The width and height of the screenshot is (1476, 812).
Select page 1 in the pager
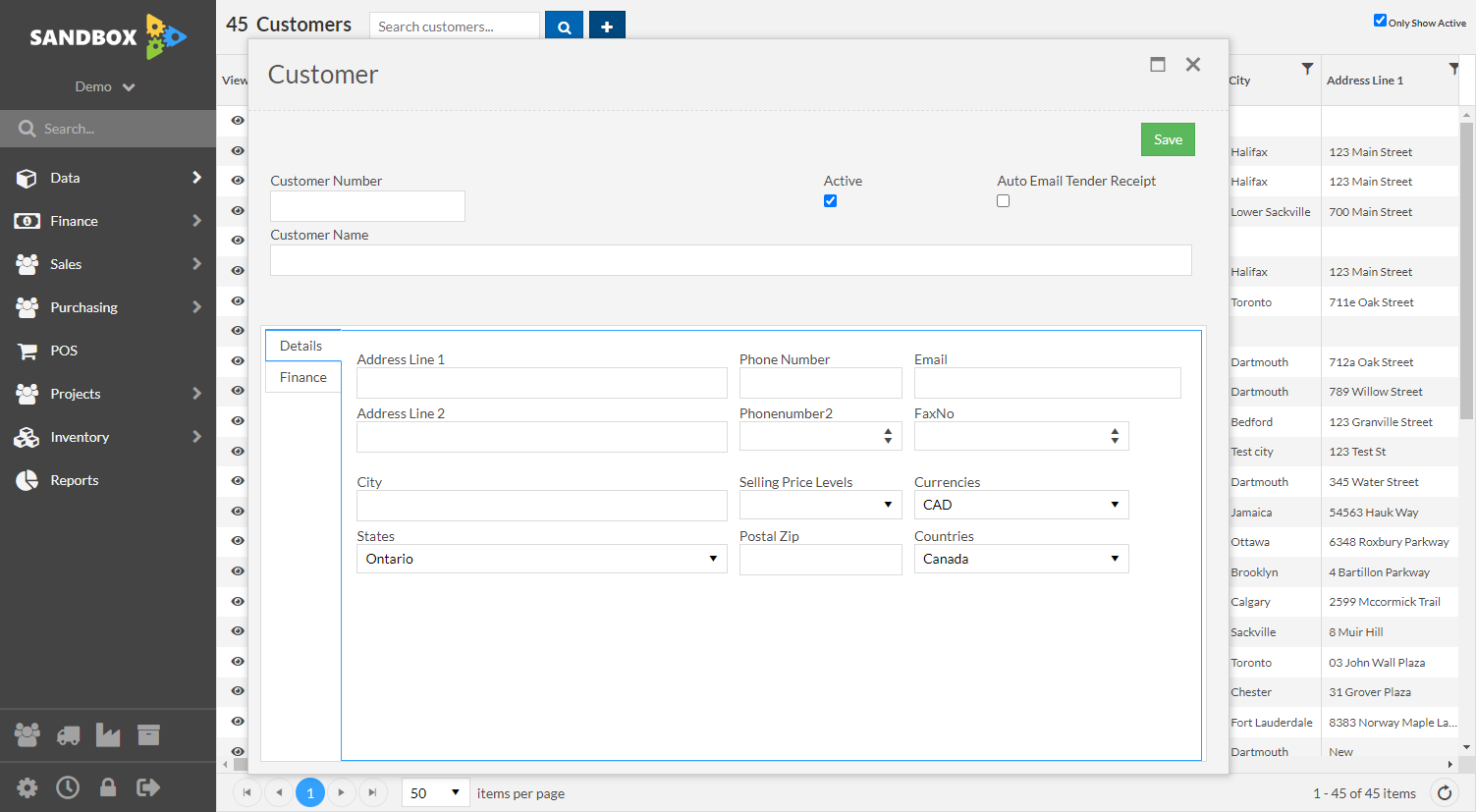310,792
